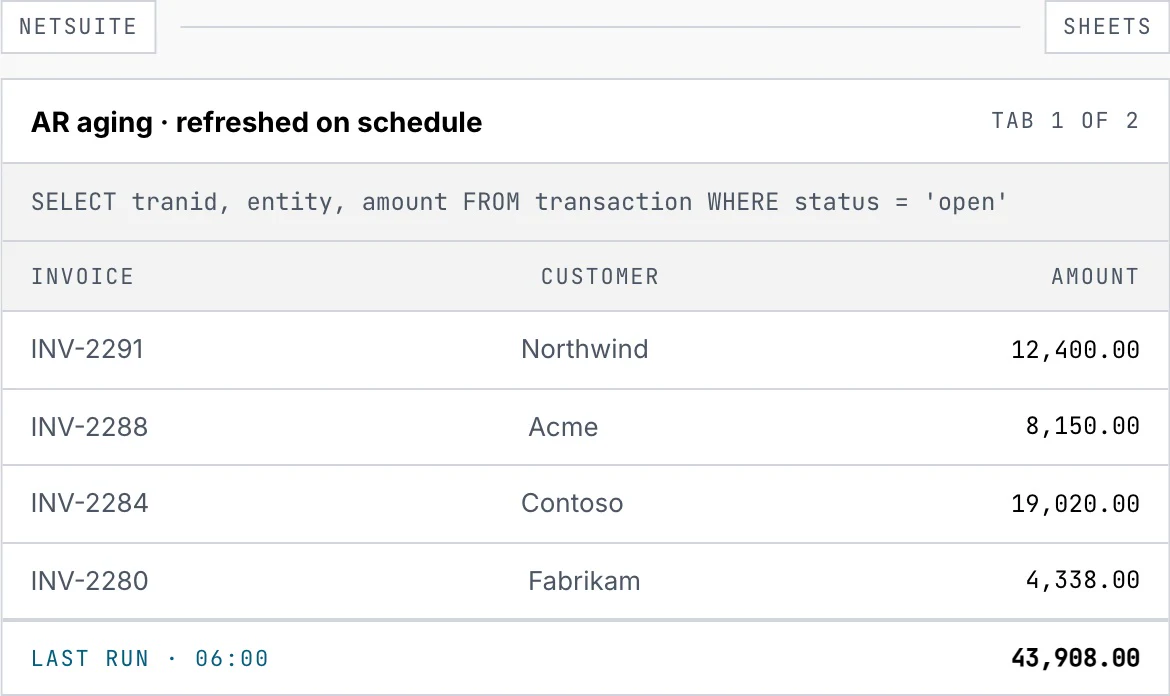Image resolution: width=1170 pixels, height=696 pixels.
Task: Click the NETSUITE source badge
Action: [x=78, y=27]
